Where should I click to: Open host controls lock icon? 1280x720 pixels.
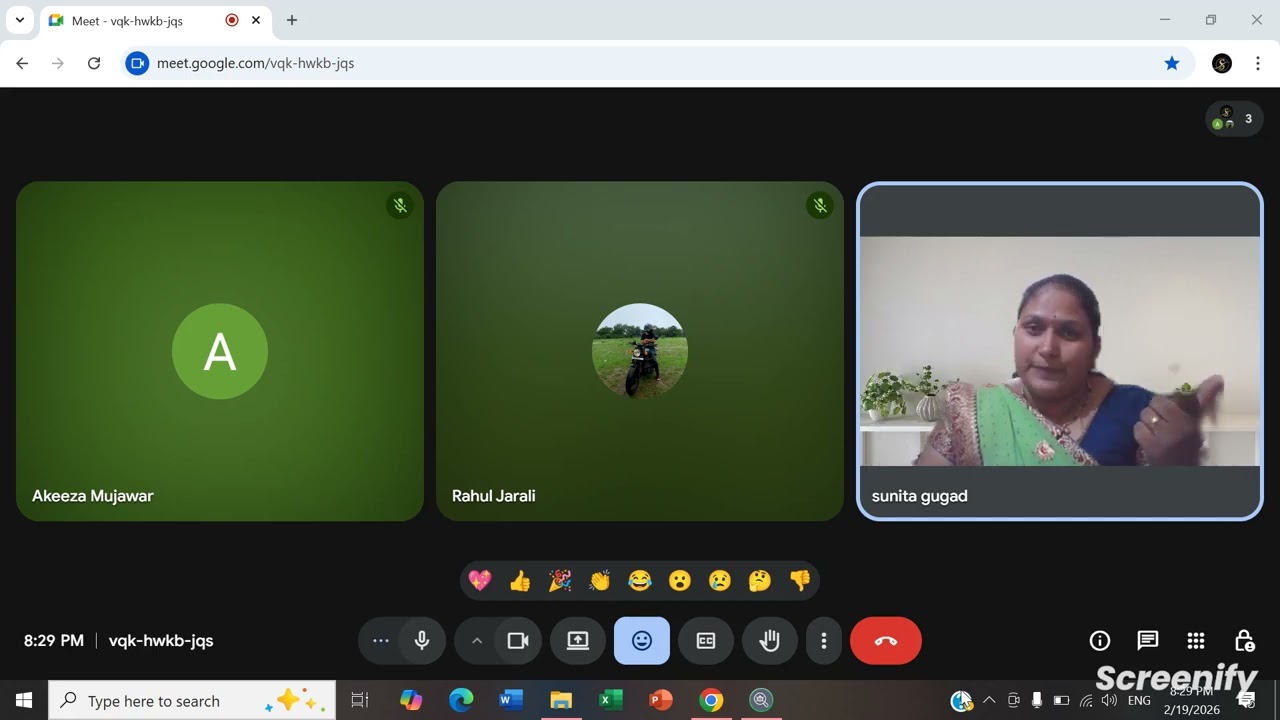click(x=1244, y=641)
